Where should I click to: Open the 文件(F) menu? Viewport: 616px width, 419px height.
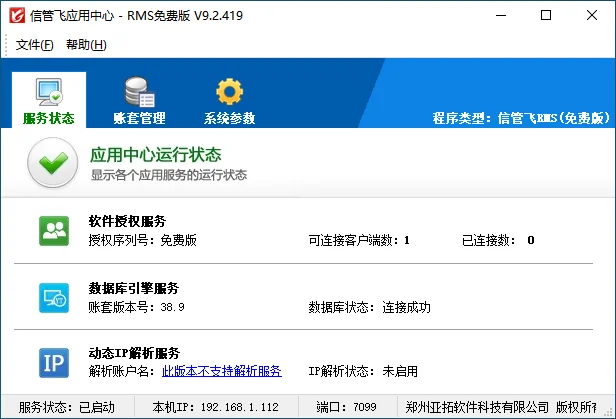35,45
